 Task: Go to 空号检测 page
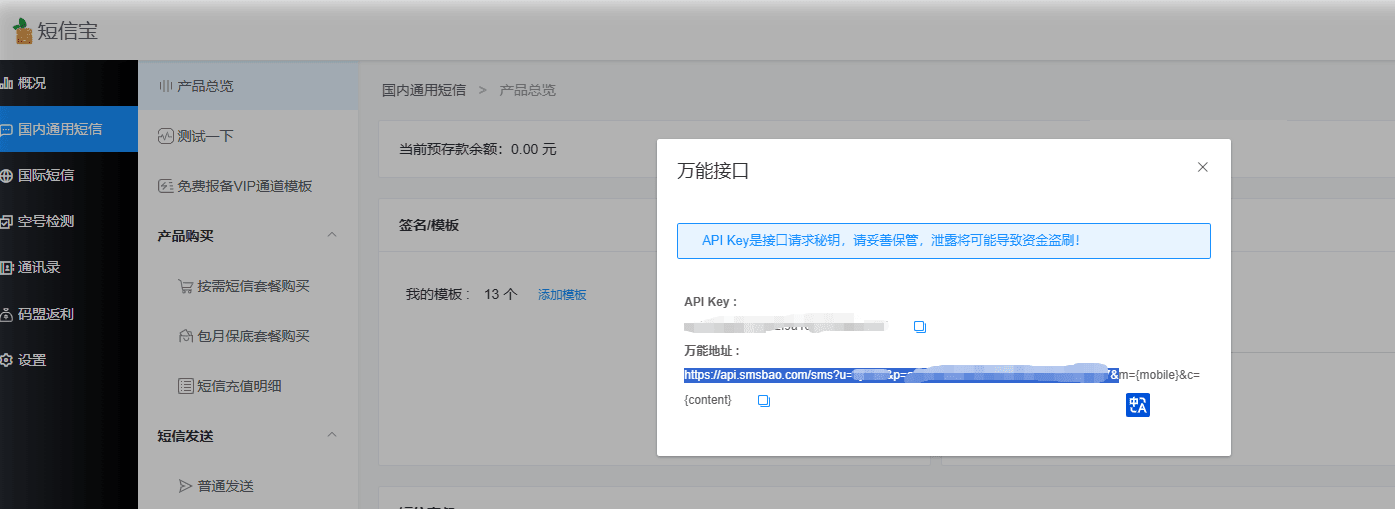tap(44, 221)
